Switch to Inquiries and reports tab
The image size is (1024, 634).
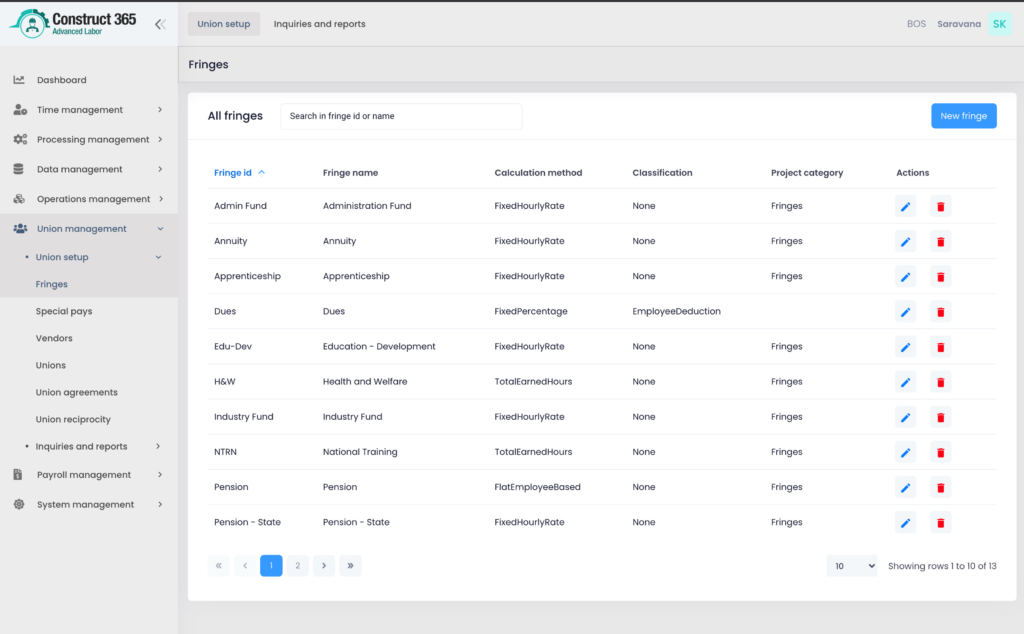pyautogui.click(x=319, y=24)
